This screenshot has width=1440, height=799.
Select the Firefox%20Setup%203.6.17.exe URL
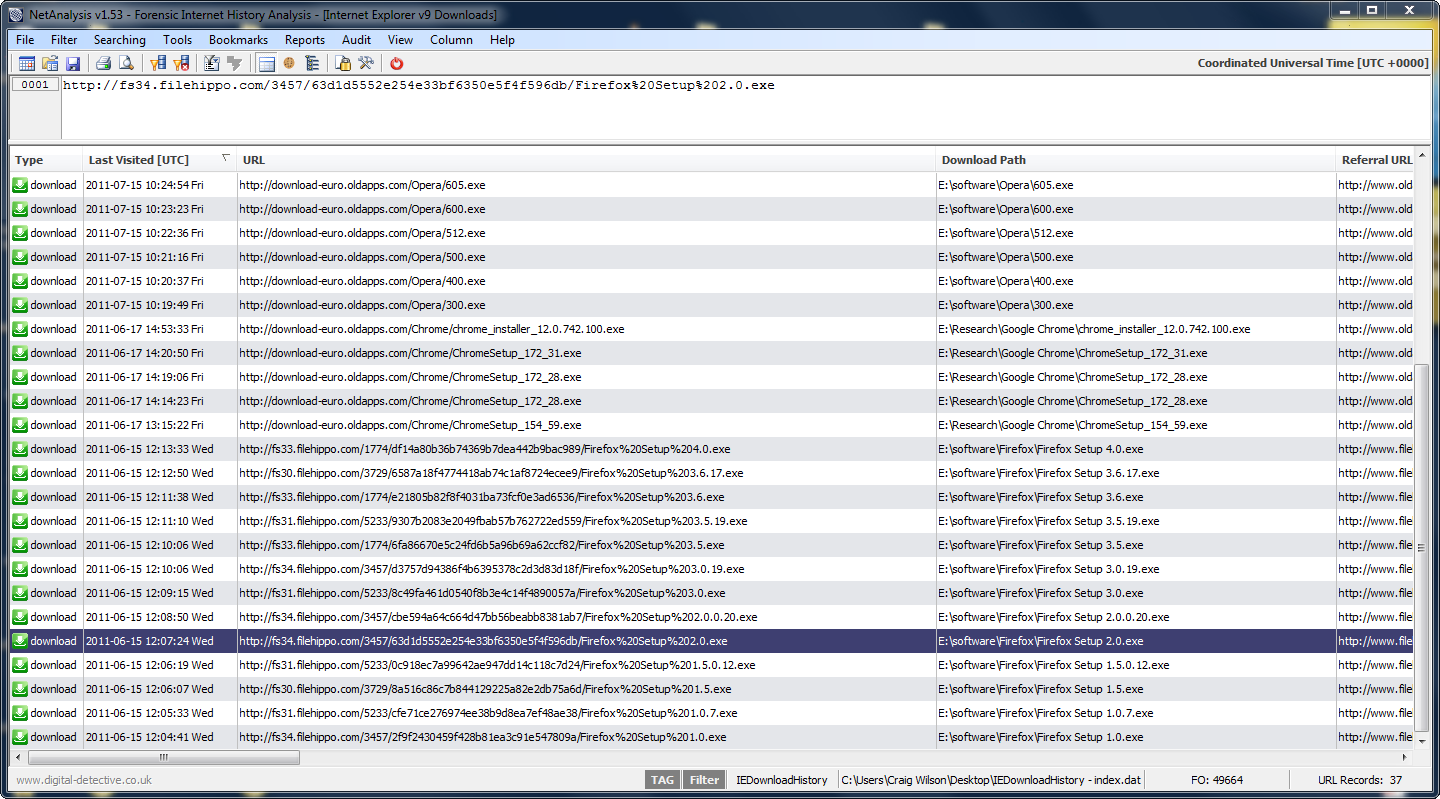point(491,473)
